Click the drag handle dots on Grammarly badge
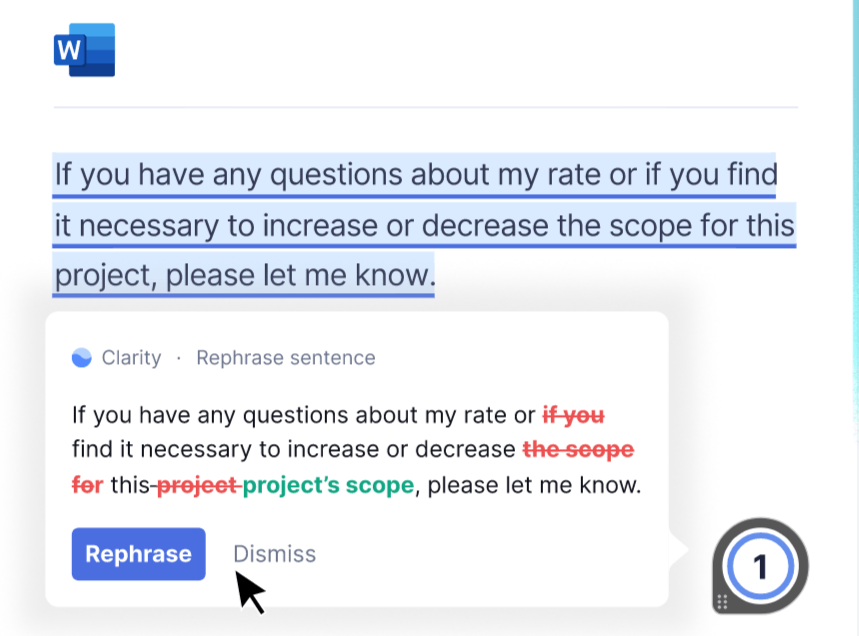The height and width of the screenshot is (636, 859). click(x=722, y=601)
